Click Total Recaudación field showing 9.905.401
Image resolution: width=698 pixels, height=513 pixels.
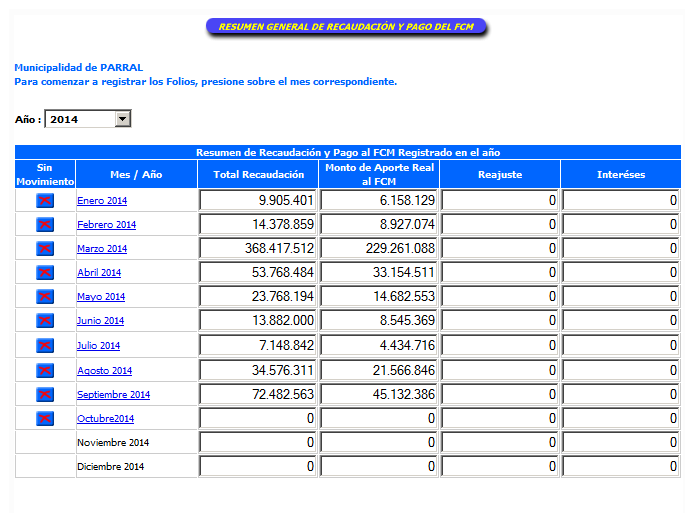tap(258, 200)
